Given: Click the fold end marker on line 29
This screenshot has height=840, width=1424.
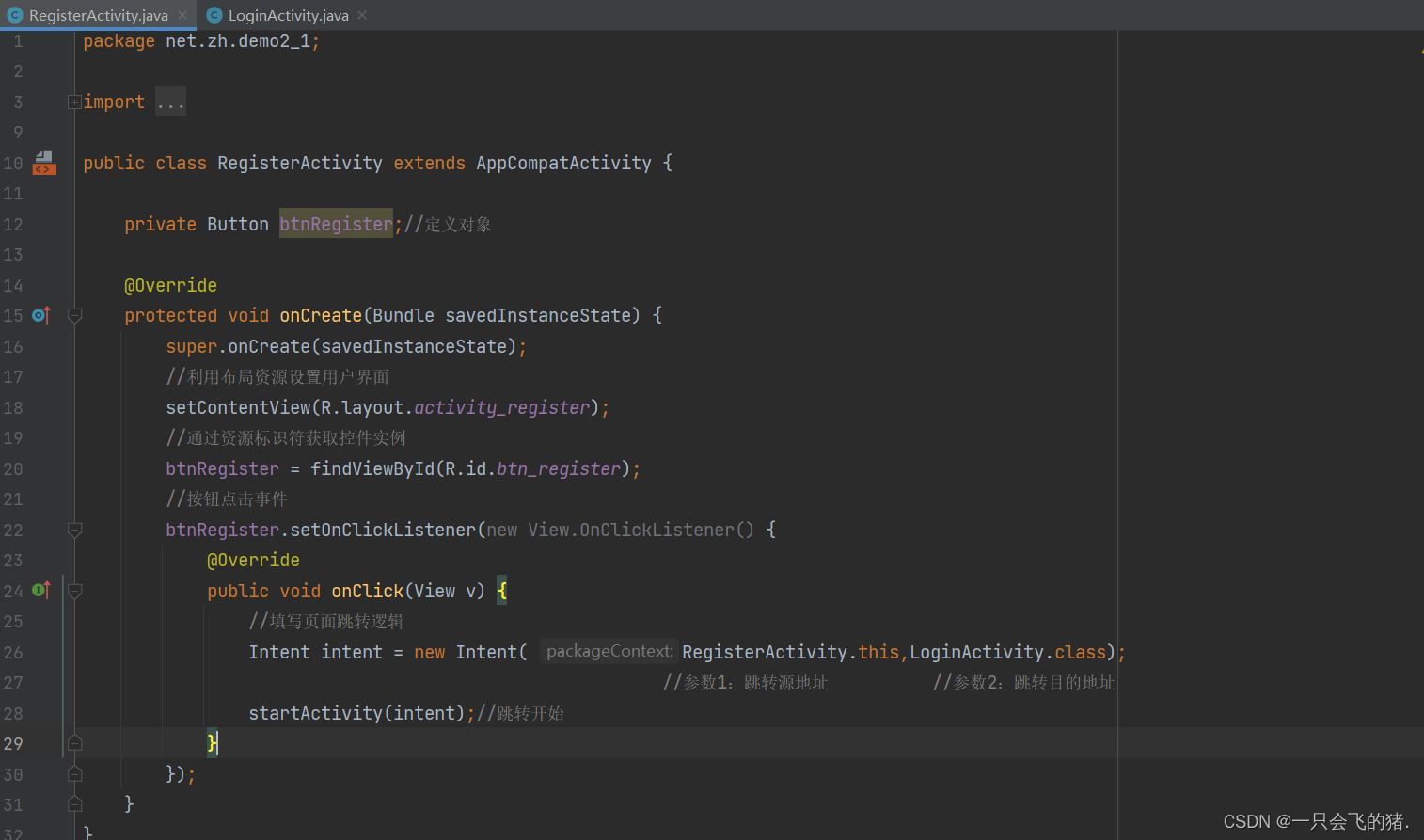Looking at the screenshot, I should coord(75,743).
